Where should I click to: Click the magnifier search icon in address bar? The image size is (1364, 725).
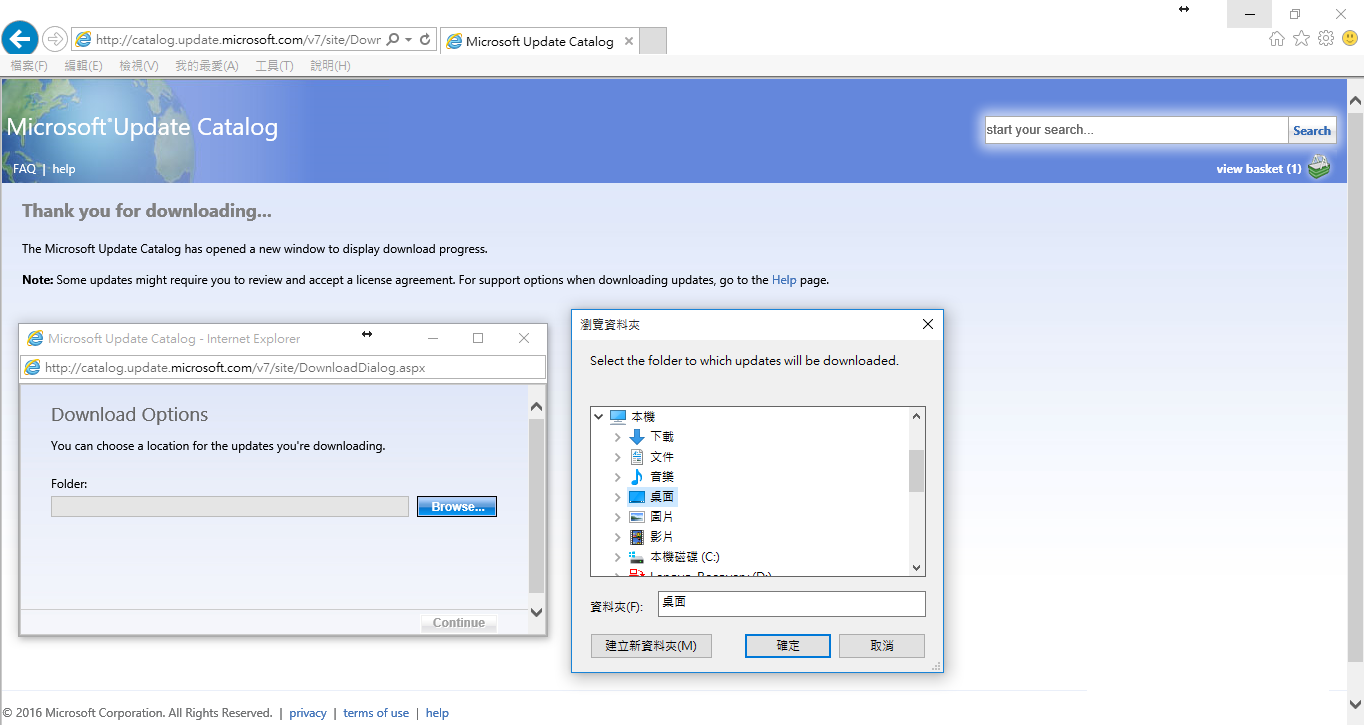coord(392,40)
